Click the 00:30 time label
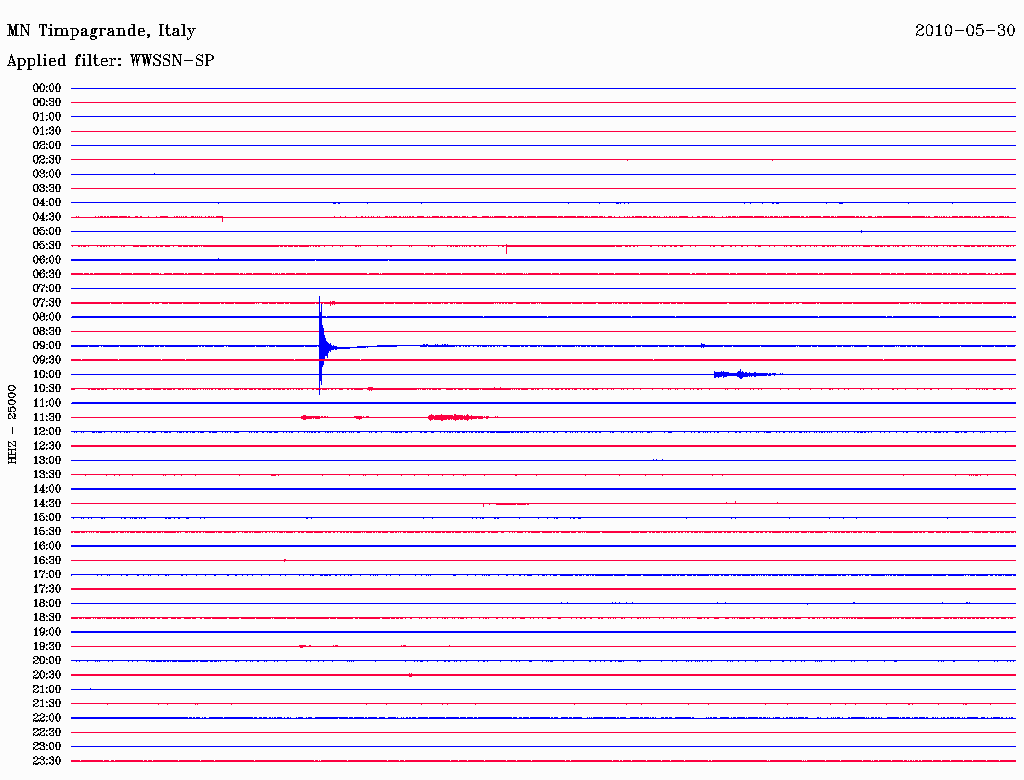The width and height of the screenshot is (1024, 780). (x=47, y=103)
